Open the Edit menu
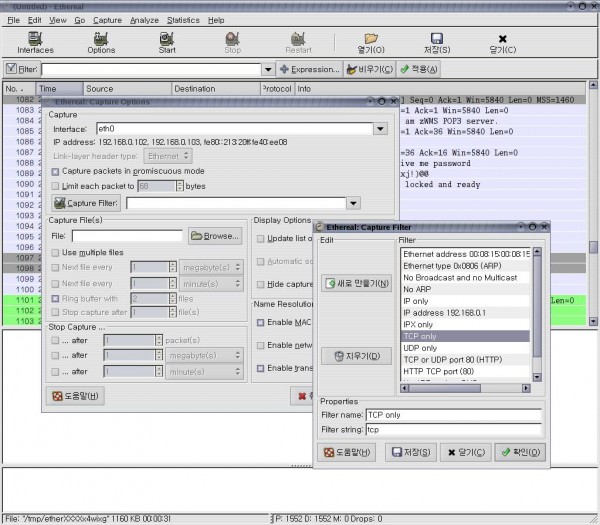 point(34,20)
